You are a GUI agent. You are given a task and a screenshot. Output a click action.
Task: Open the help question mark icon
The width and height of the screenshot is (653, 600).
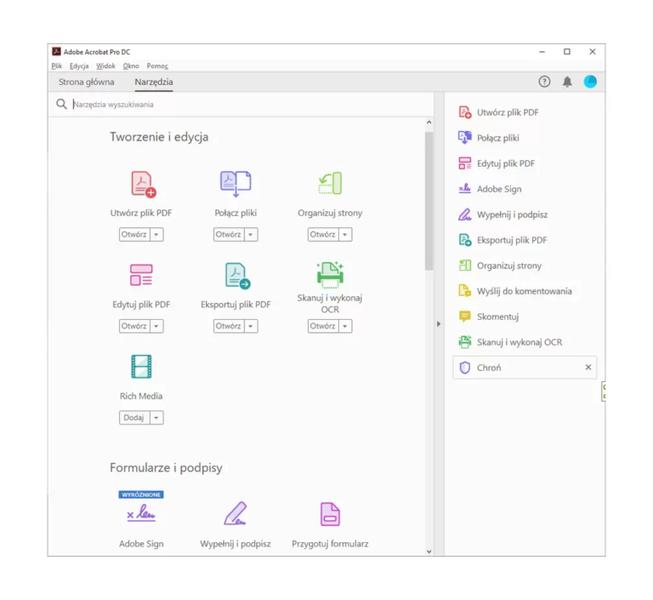tap(544, 82)
